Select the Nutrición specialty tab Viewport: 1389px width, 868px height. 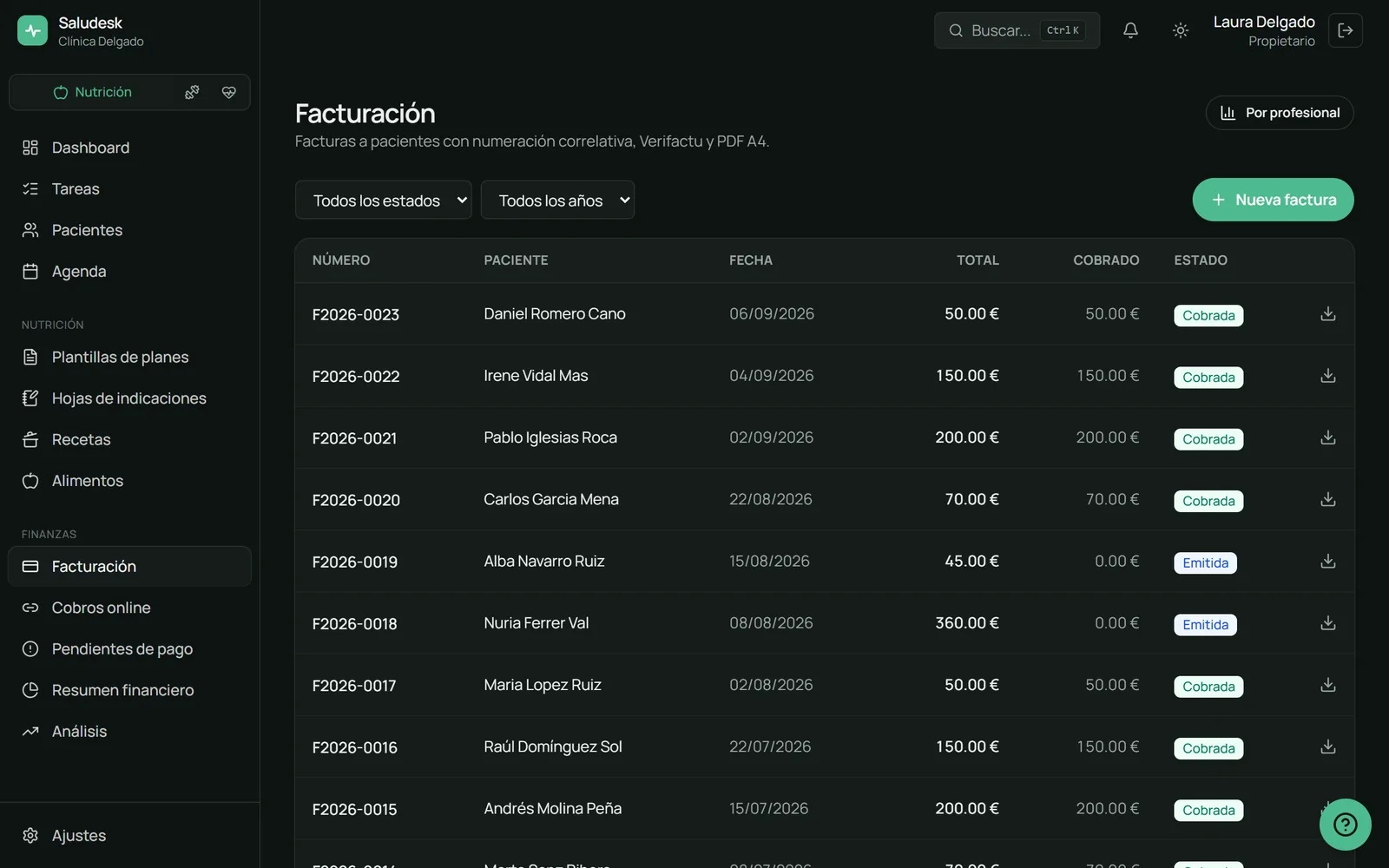[93, 92]
